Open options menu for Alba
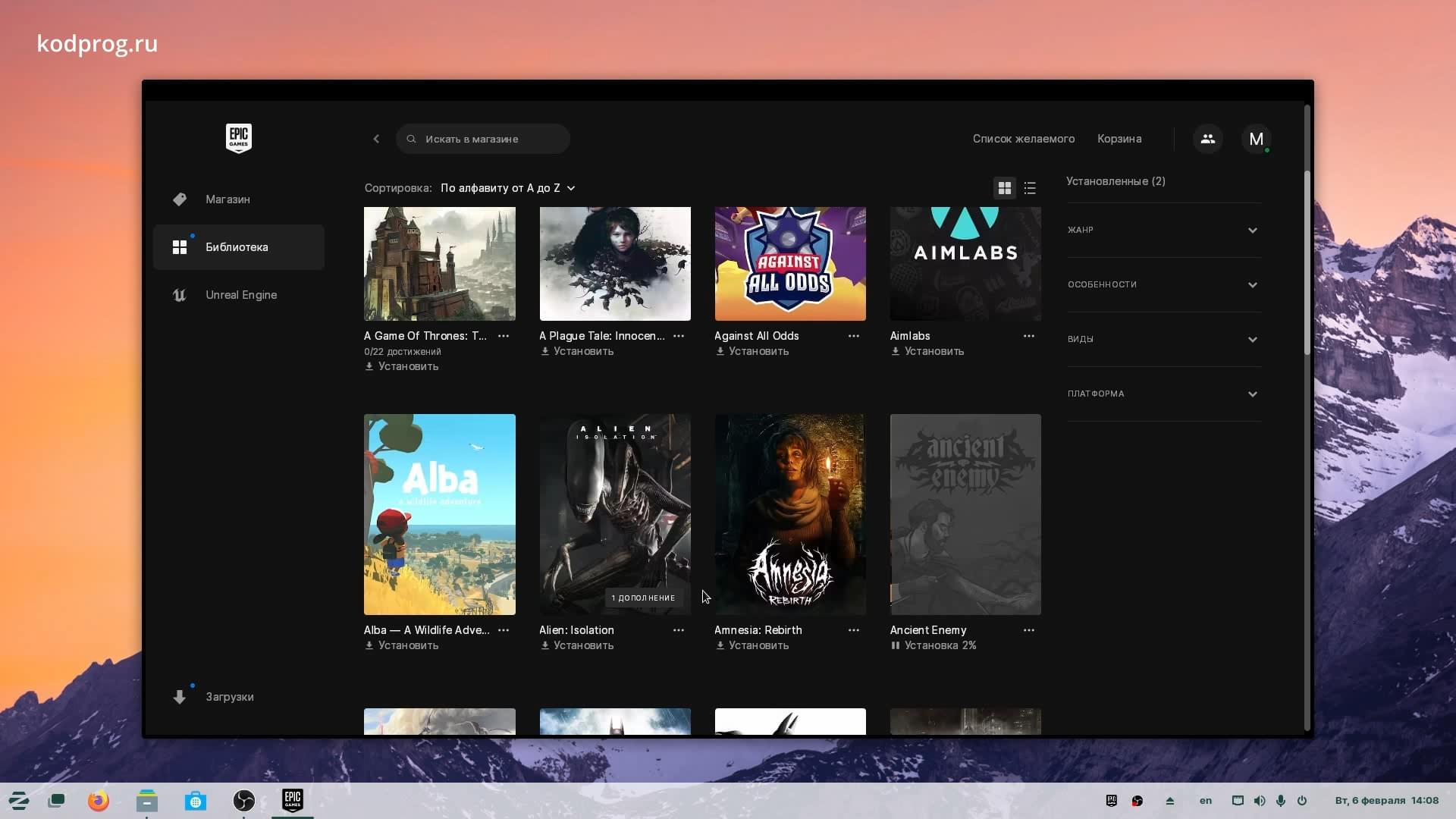This screenshot has width=1456, height=819. click(x=504, y=630)
